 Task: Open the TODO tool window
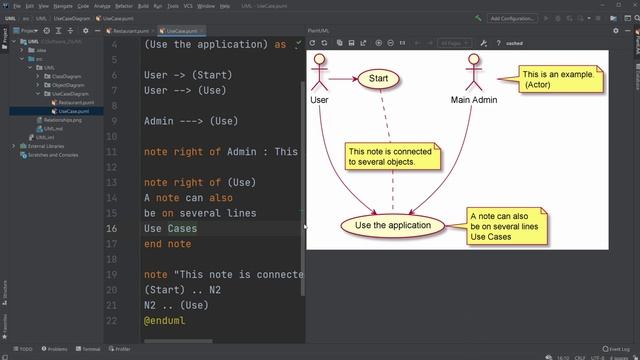click(x=23, y=349)
